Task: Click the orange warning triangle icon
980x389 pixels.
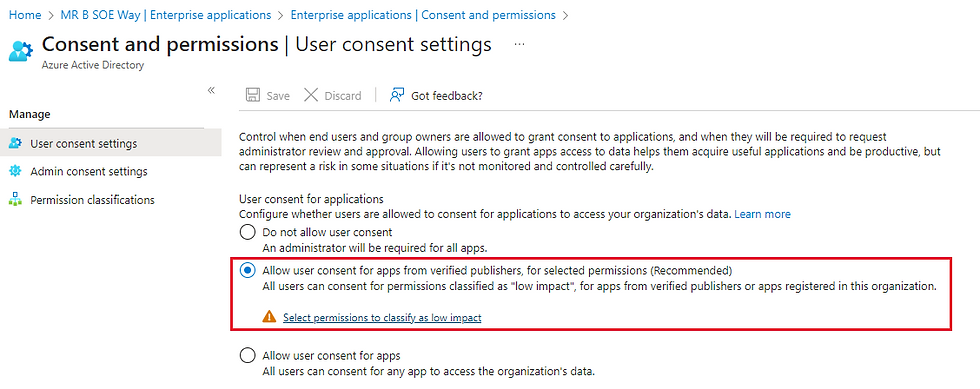Action: 269,317
